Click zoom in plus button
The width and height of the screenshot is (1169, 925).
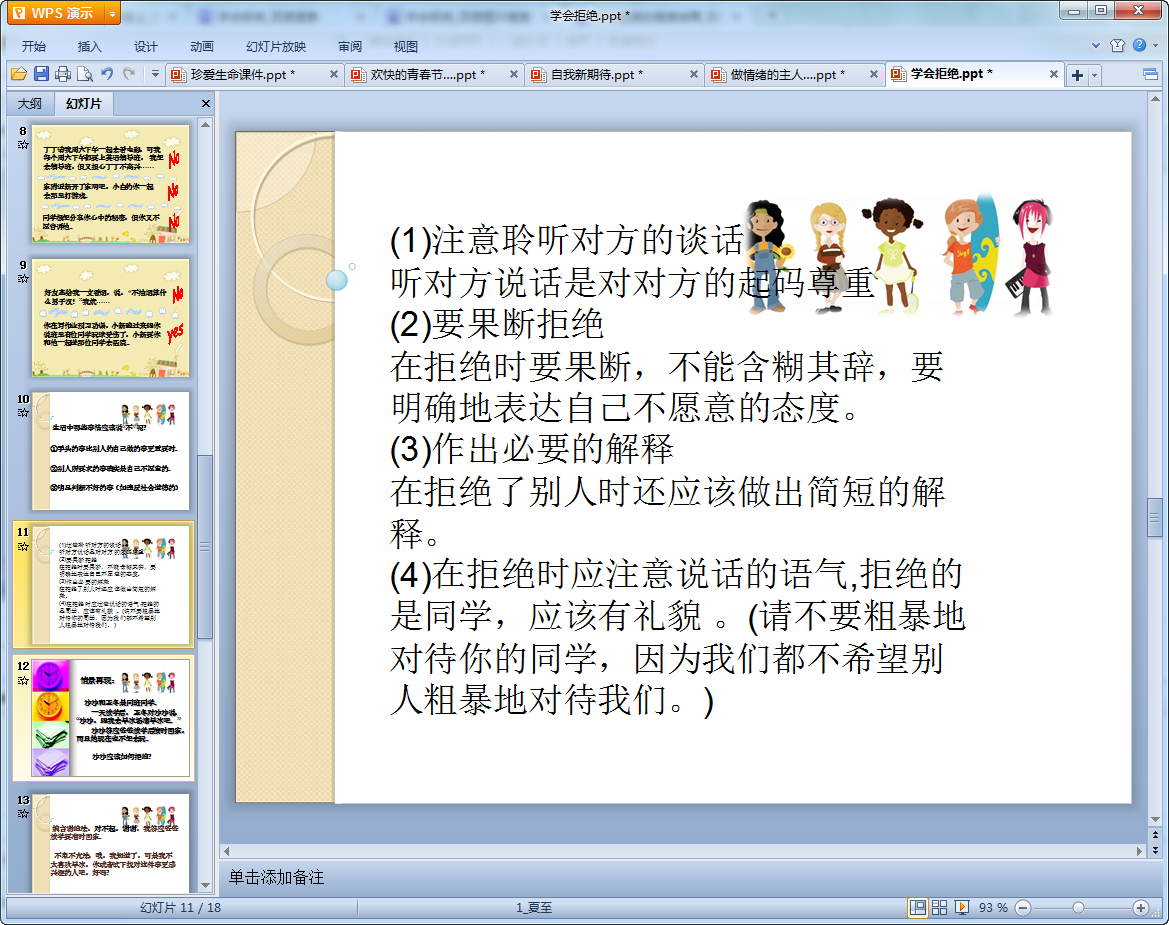(1141, 908)
